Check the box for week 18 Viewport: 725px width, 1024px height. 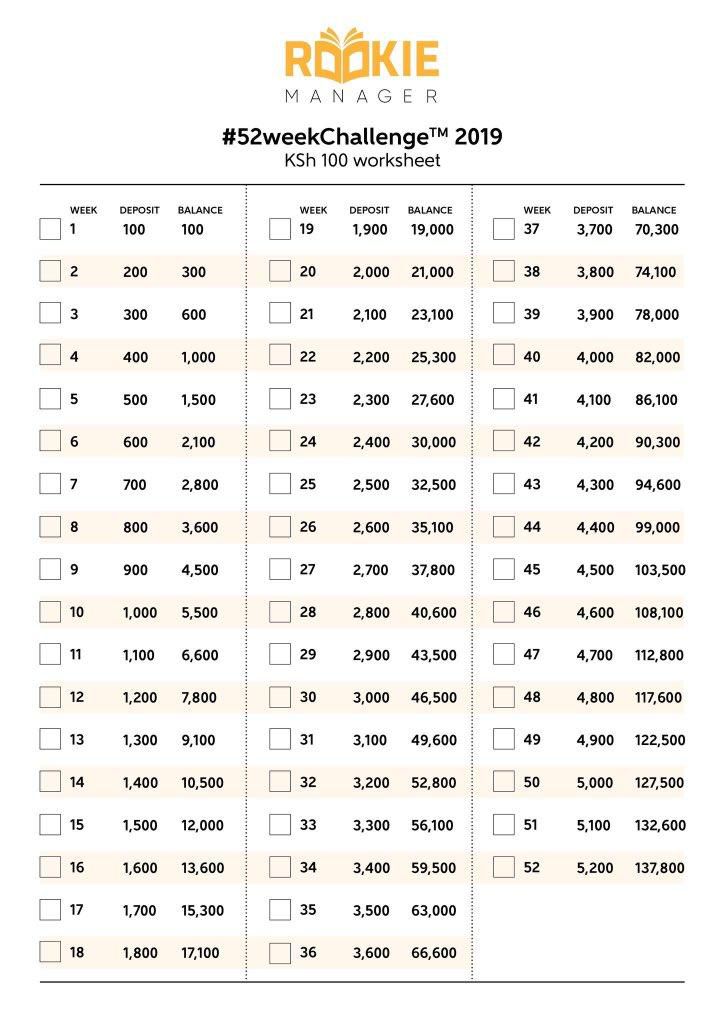pos(50,952)
